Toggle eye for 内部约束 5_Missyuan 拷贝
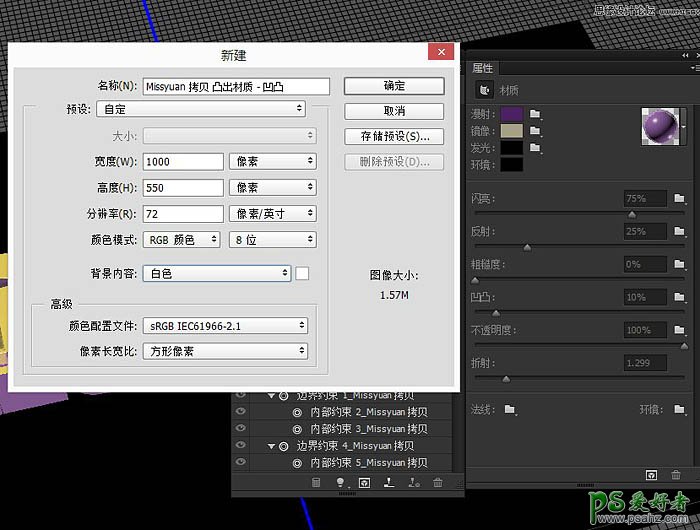Viewport: 700px width, 530px height. 240,463
